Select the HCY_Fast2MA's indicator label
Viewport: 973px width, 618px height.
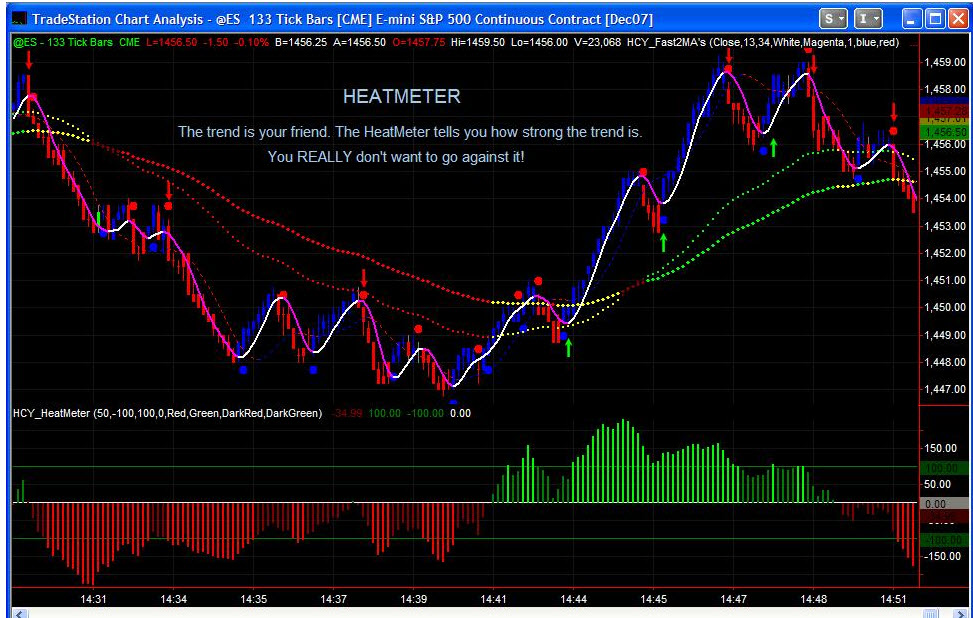click(x=763, y=43)
